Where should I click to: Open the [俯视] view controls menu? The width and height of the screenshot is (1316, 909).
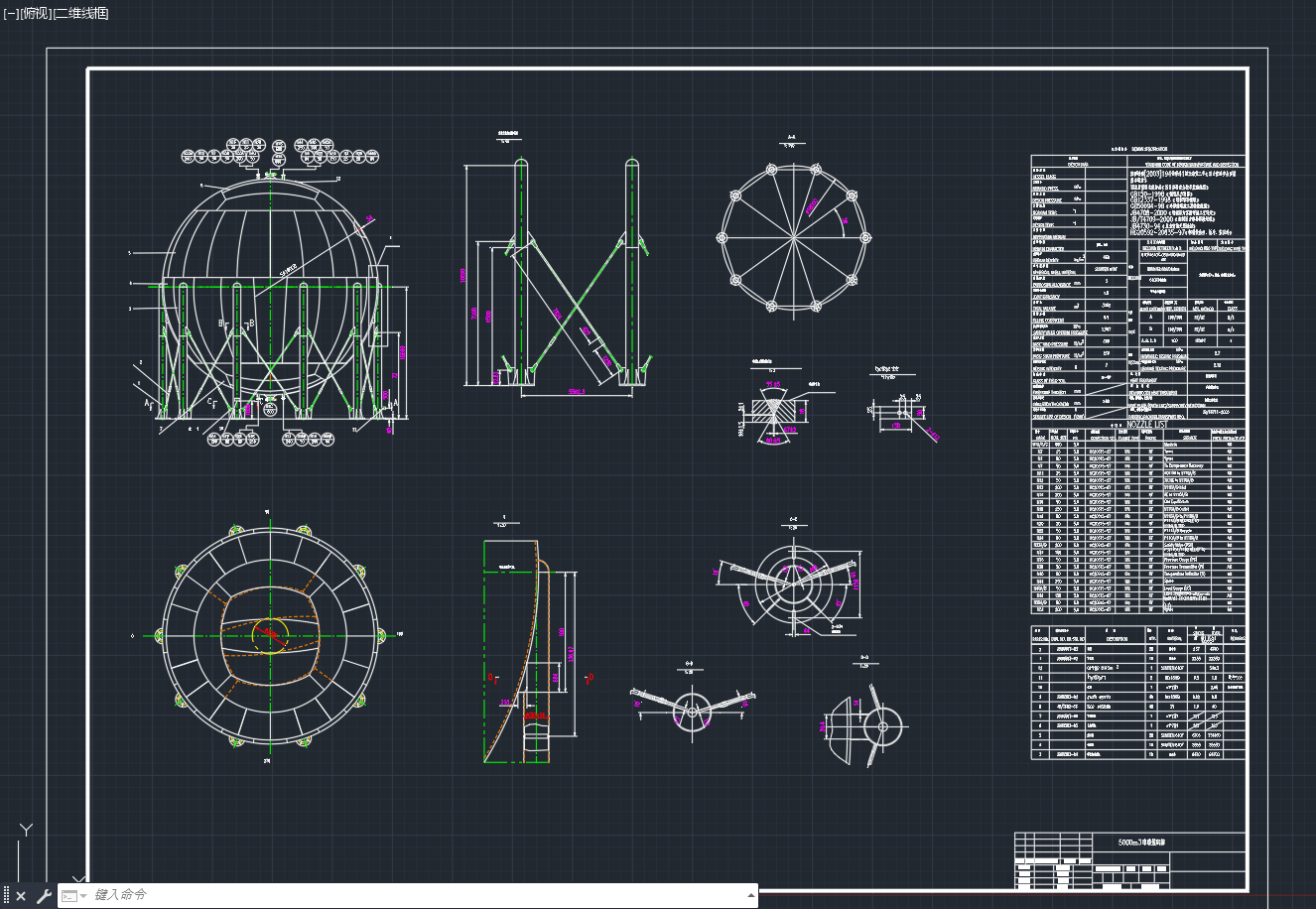tap(35, 13)
